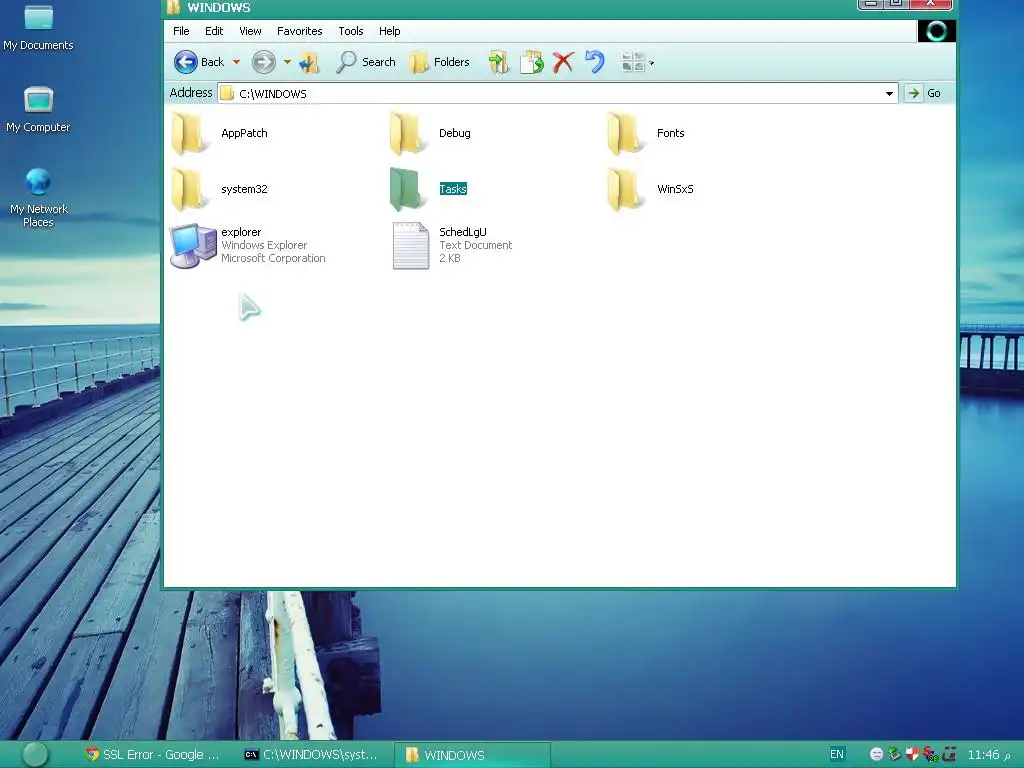The width and height of the screenshot is (1024, 768).
Task: Click the grey Forward arrow button
Action: pyautogui.click(x=264, y=62)
